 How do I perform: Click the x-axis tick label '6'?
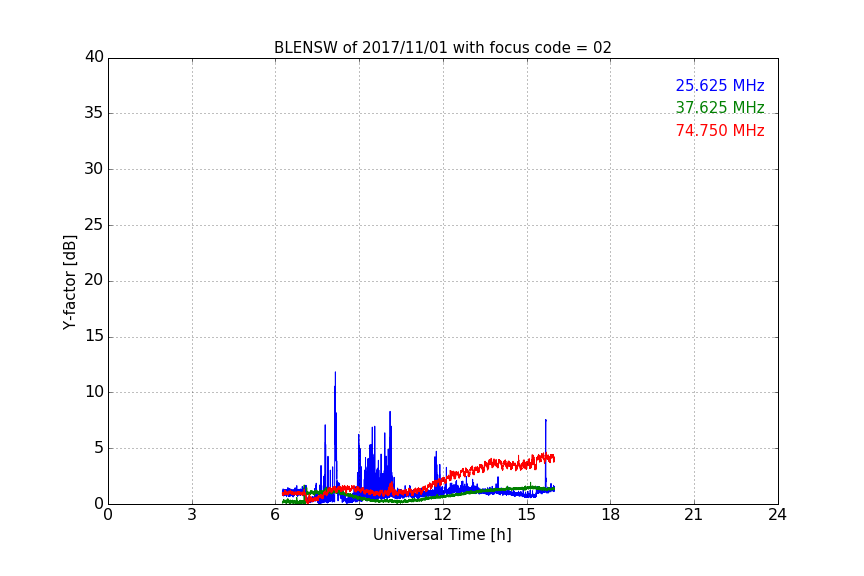click(275, 515)
